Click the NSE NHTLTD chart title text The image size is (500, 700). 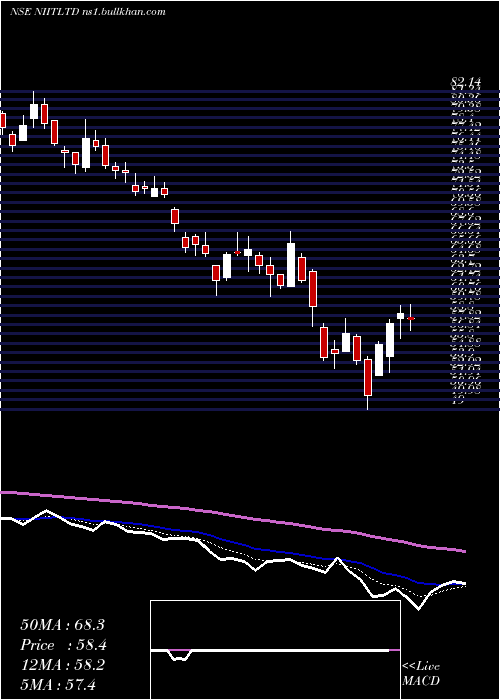(88, 12)
